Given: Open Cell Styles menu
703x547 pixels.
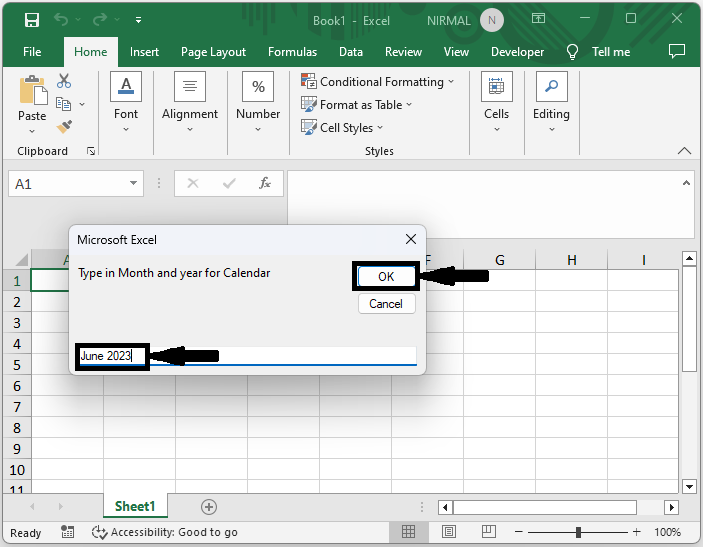Looking at the screenshot, I should click(342, 127).
